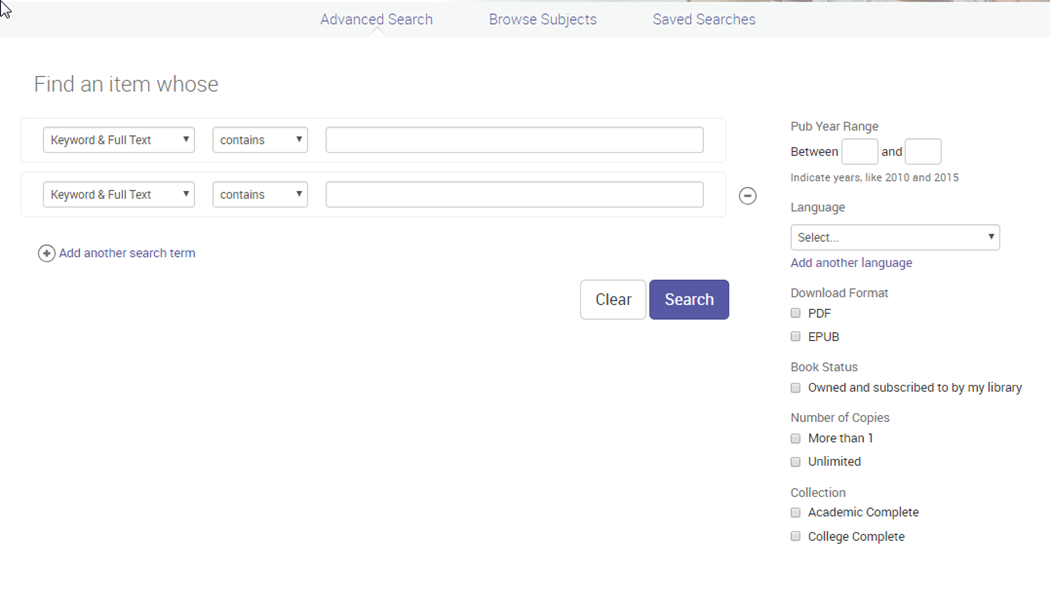Click the plus icon to add search term
This screenshot has height=609, width=1050.
[x=47, y=253]
